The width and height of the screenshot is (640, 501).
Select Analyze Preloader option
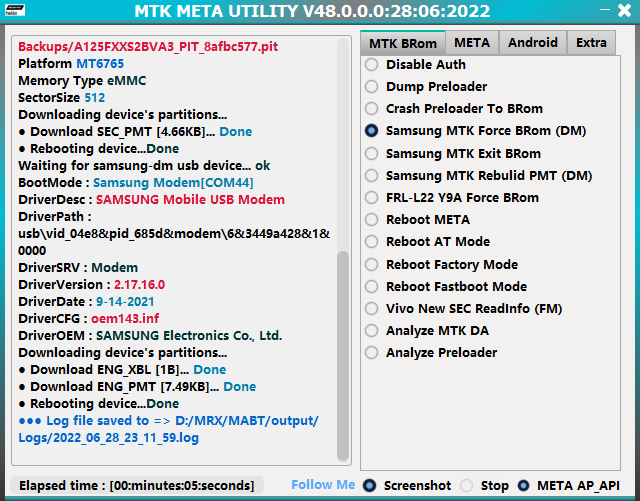[x=431, y=353]
